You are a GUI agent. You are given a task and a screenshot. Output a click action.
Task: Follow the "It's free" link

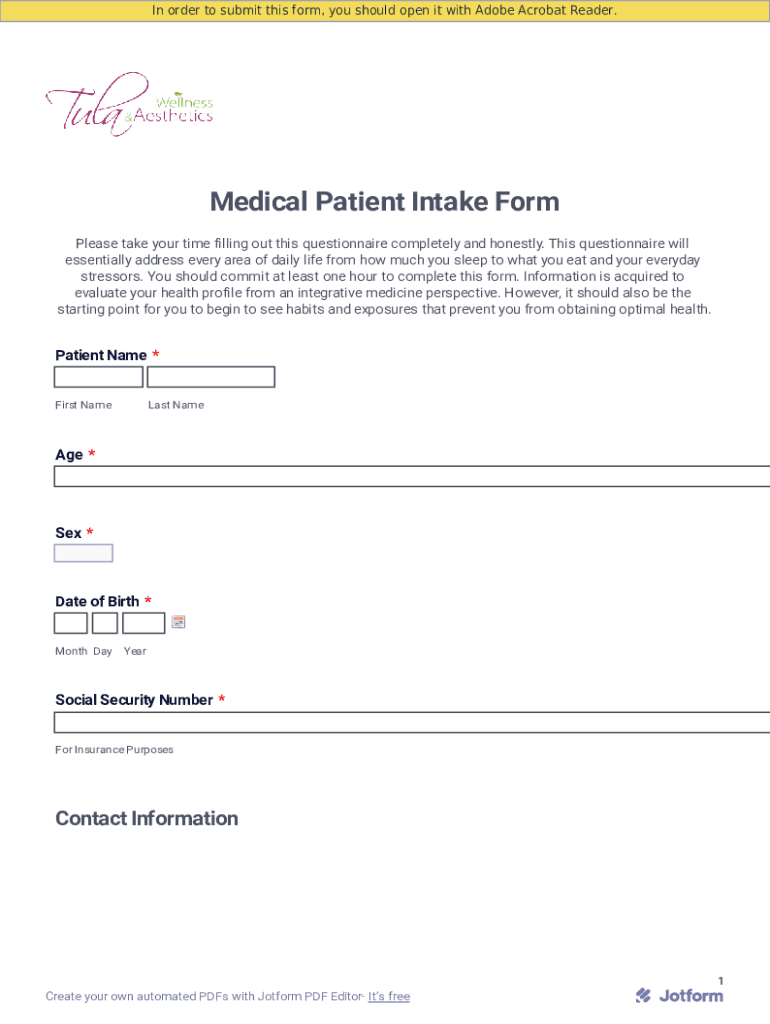pos(389,996)
